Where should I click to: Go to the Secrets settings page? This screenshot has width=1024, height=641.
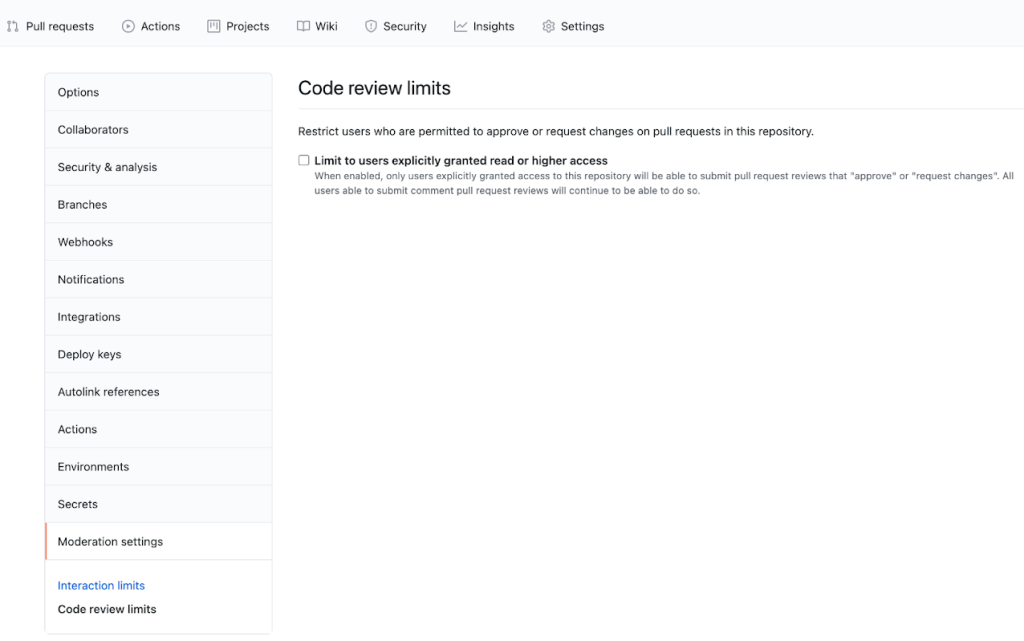[x=77, y=503]
